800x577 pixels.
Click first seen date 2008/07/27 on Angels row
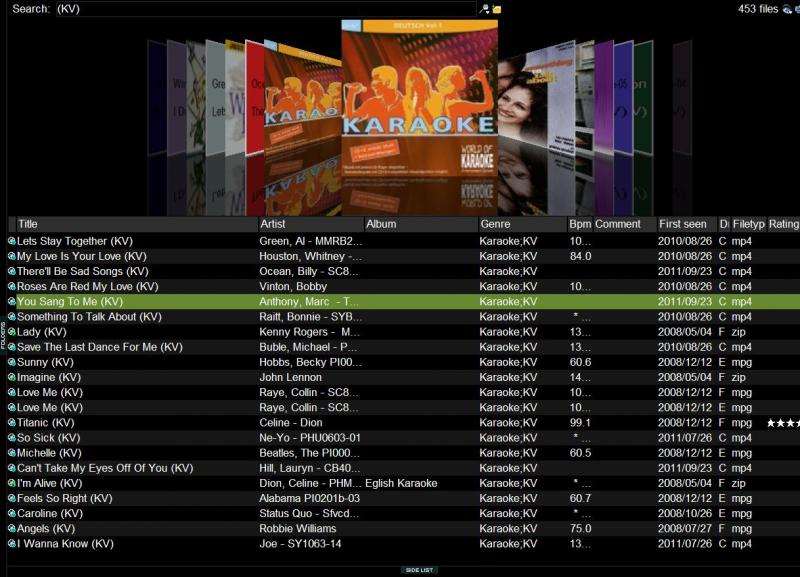pyautogui.click(x=685, y=529)
